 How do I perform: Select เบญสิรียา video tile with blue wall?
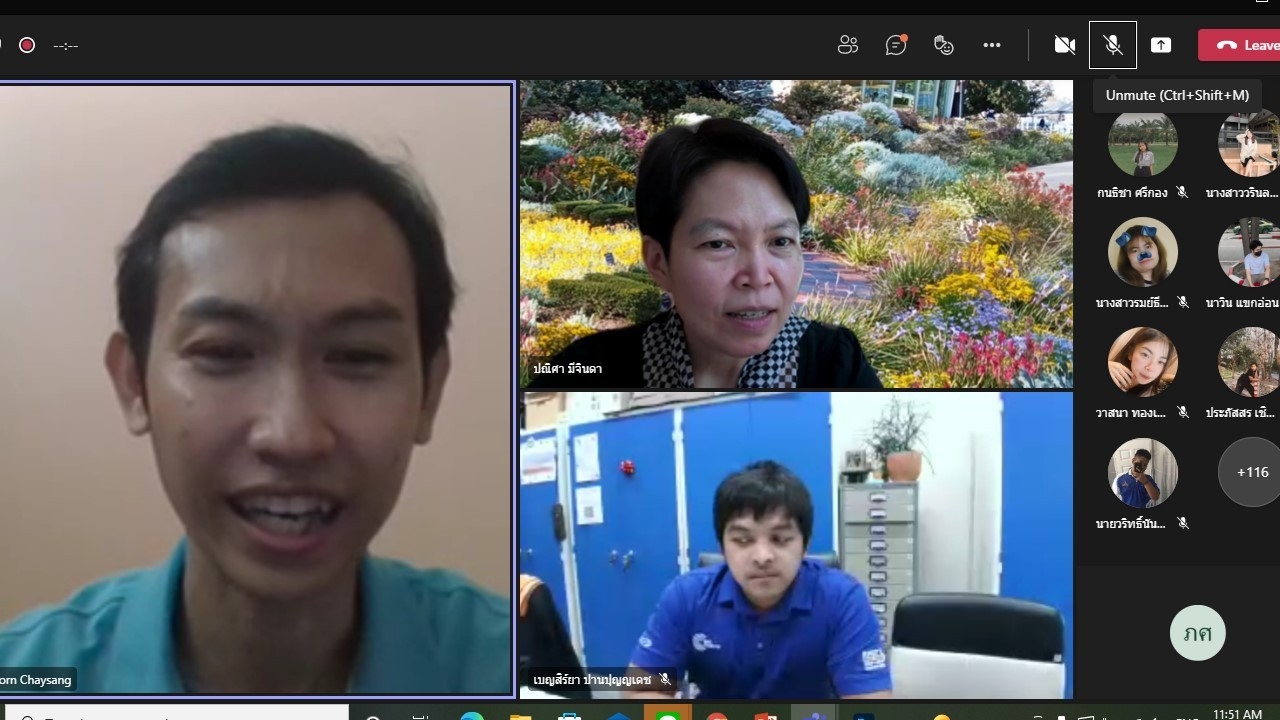pyautogui.click(x=796, y=545)
